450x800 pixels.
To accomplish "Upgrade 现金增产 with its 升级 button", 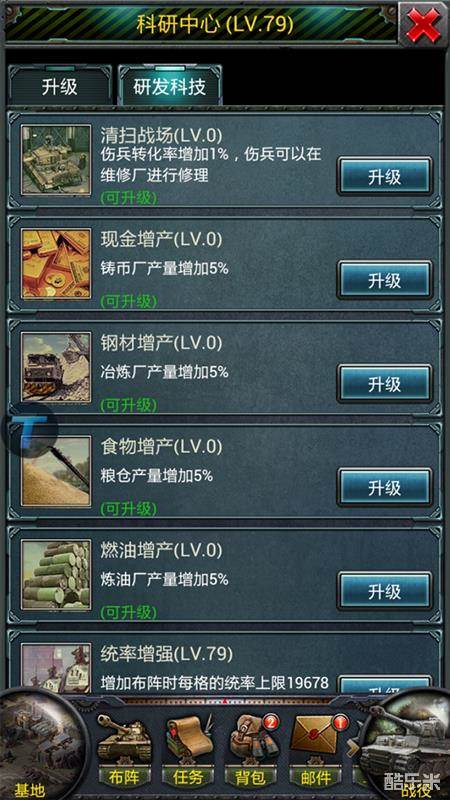I will 385,280.
